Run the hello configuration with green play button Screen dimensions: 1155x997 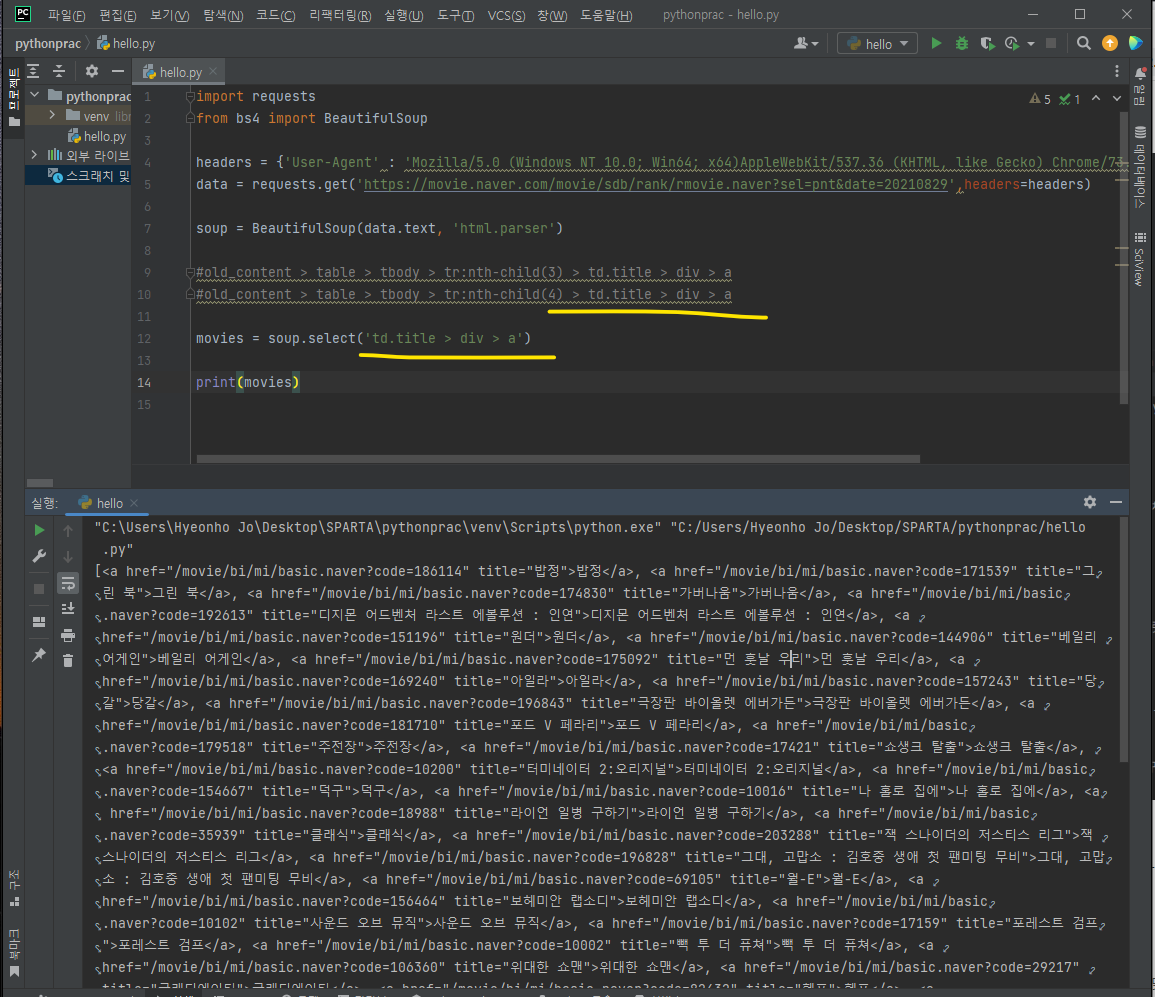pos(936,43)
